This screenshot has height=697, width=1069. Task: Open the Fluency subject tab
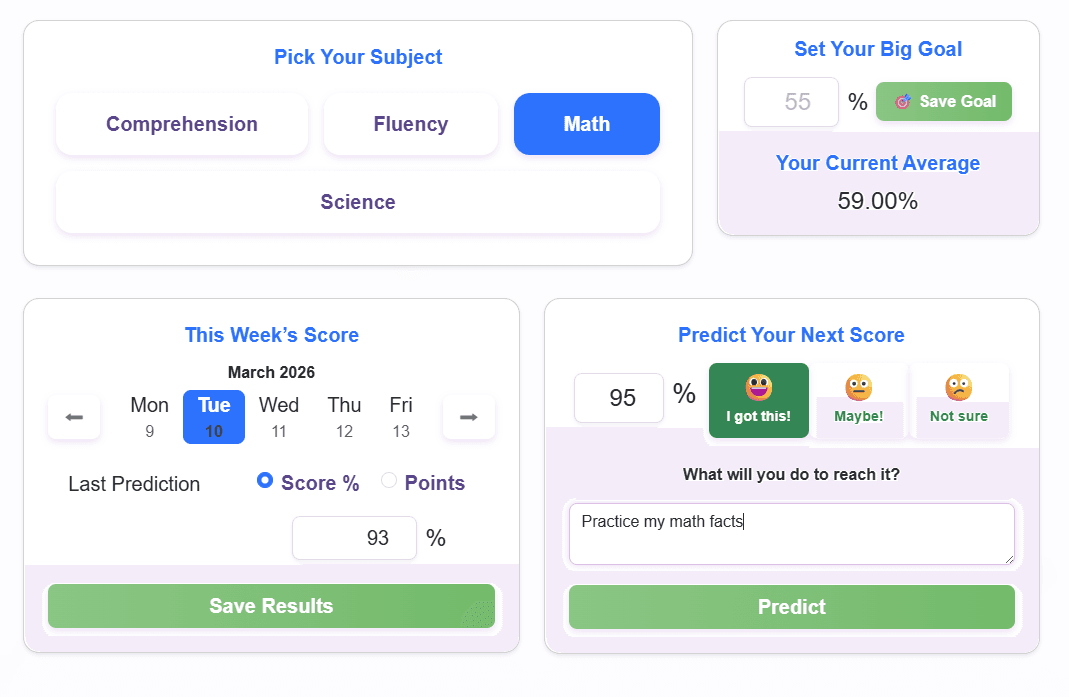410,123
